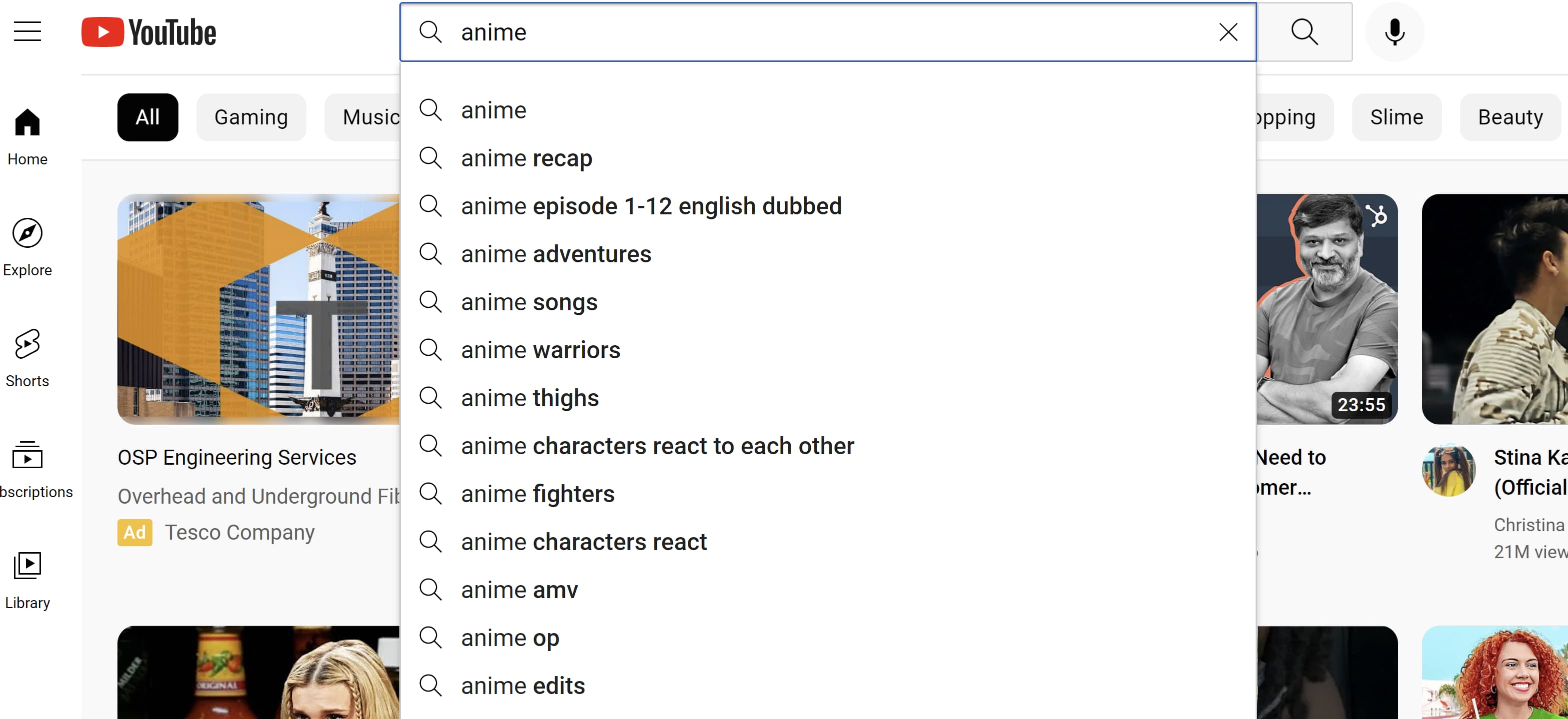This screenshot has height=719, width=1568.
Task: Click the Explore compass icon
Action: [x=27, y=233]
